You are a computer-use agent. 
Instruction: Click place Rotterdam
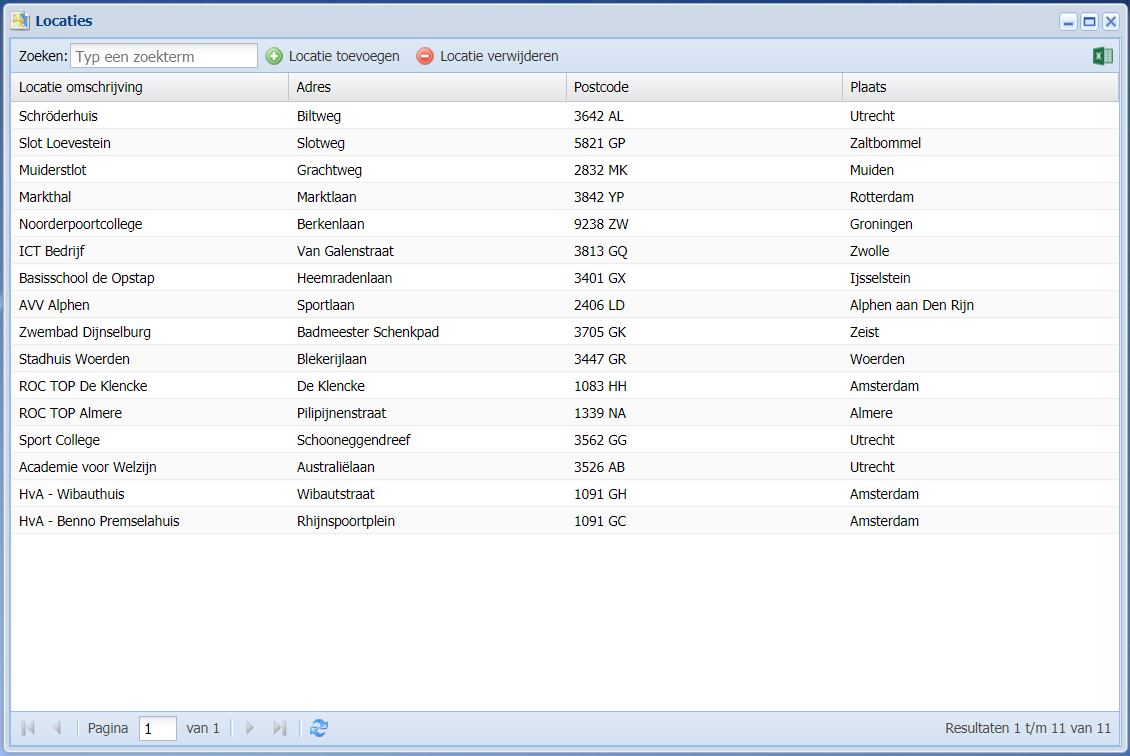[882, 197]
